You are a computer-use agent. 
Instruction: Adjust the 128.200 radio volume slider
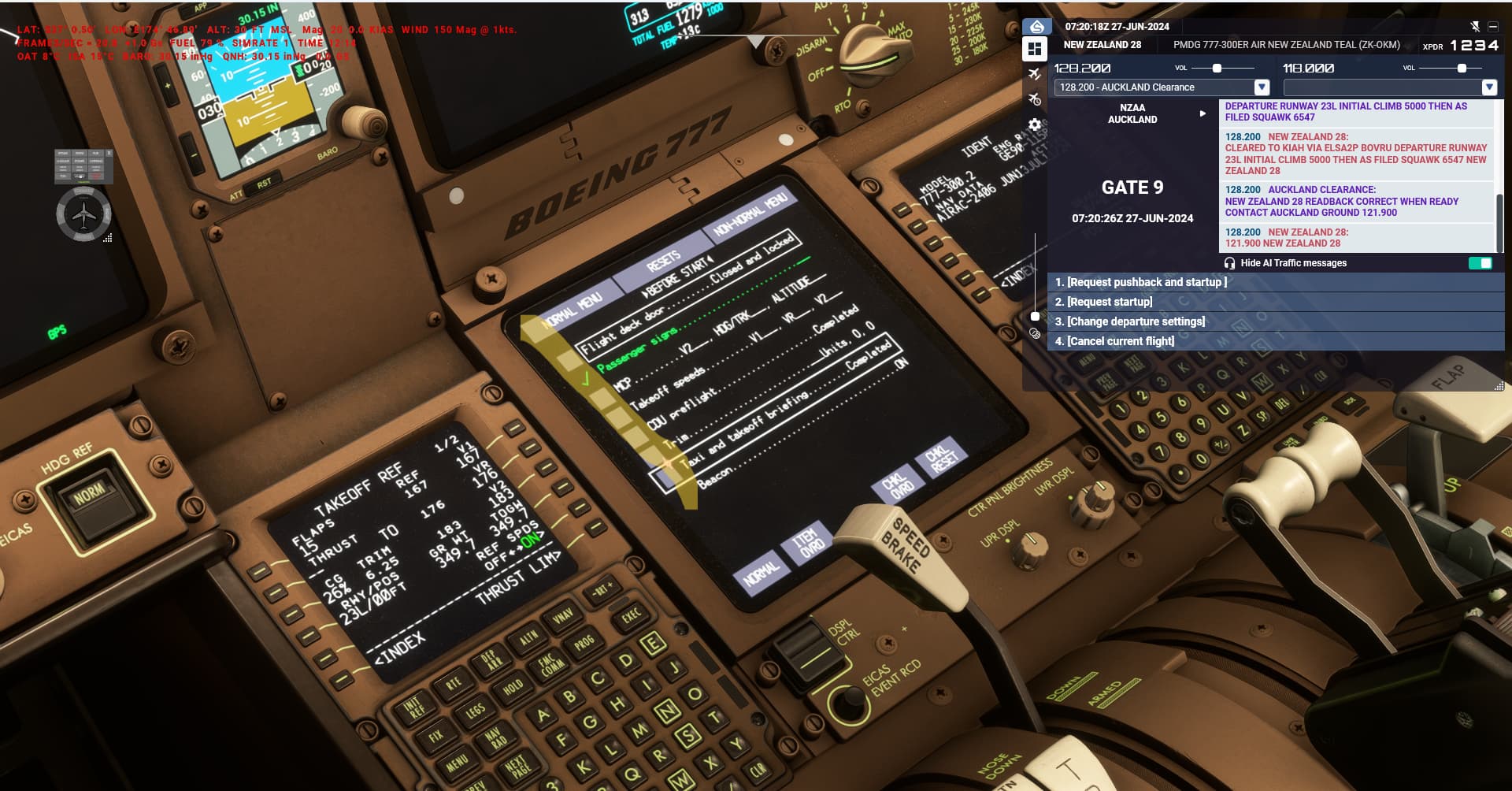pyautogui.click(x=1216, y=69)
